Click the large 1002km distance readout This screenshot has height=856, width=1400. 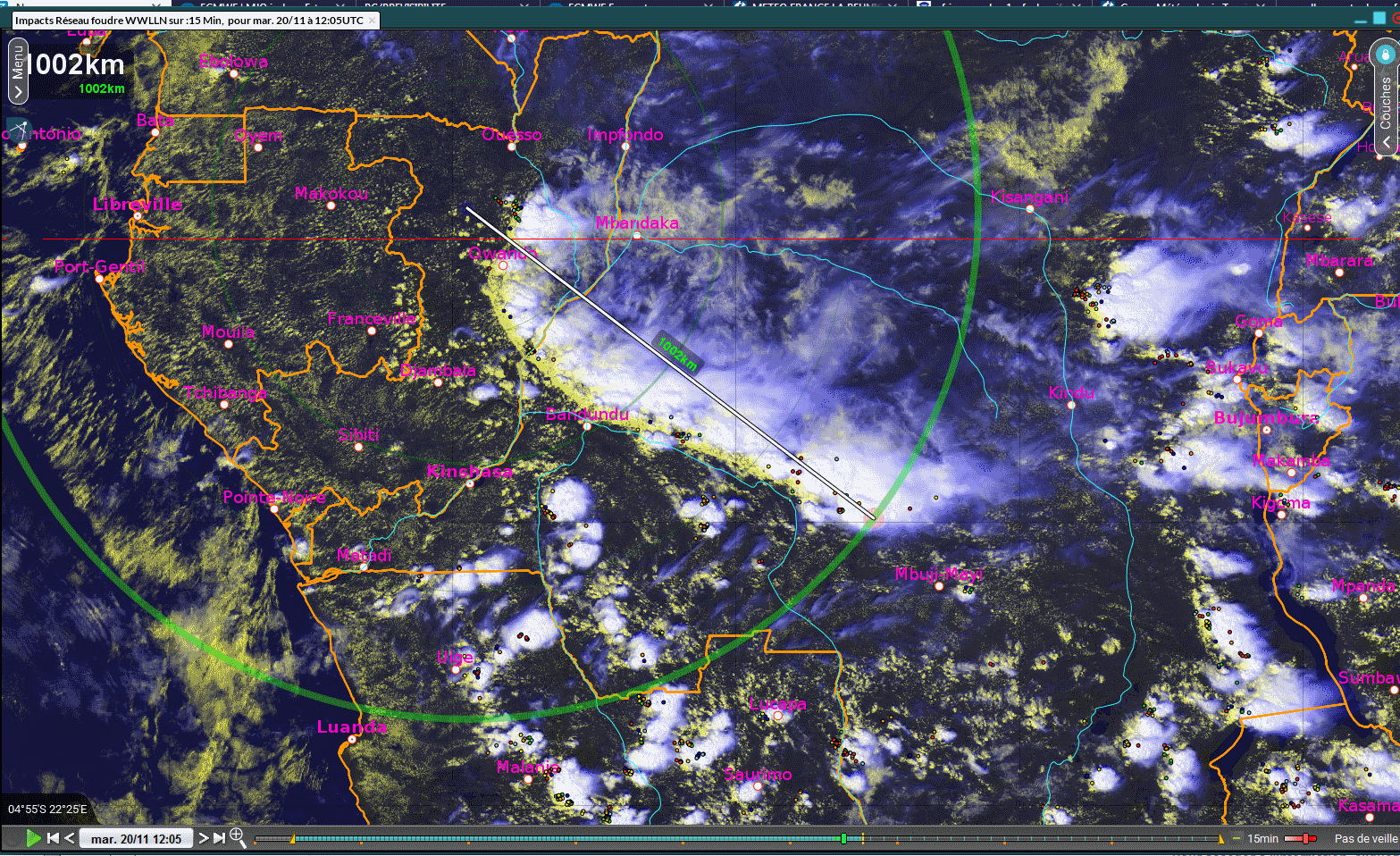tap(75, 64)
